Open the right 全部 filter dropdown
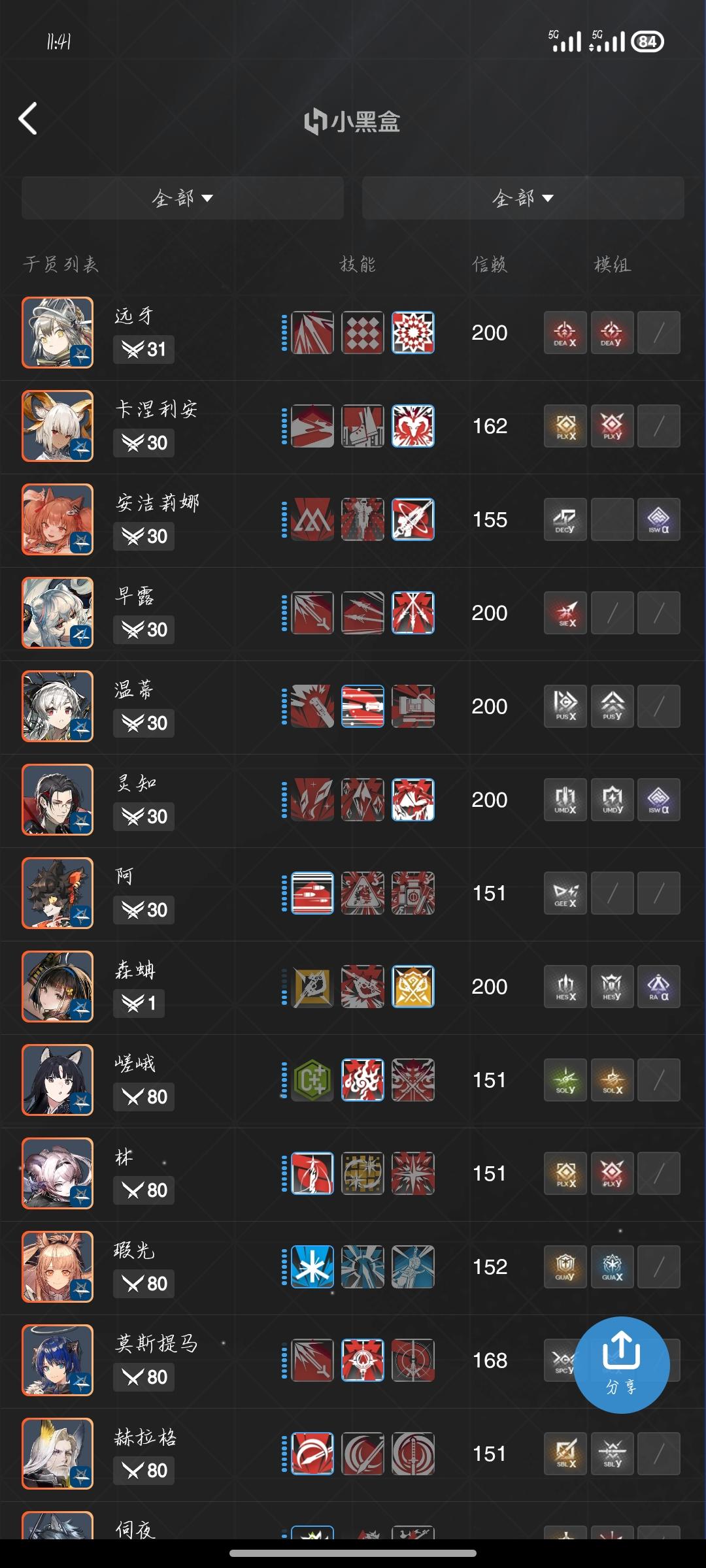706x1568 pixels. tap(523, 197)
